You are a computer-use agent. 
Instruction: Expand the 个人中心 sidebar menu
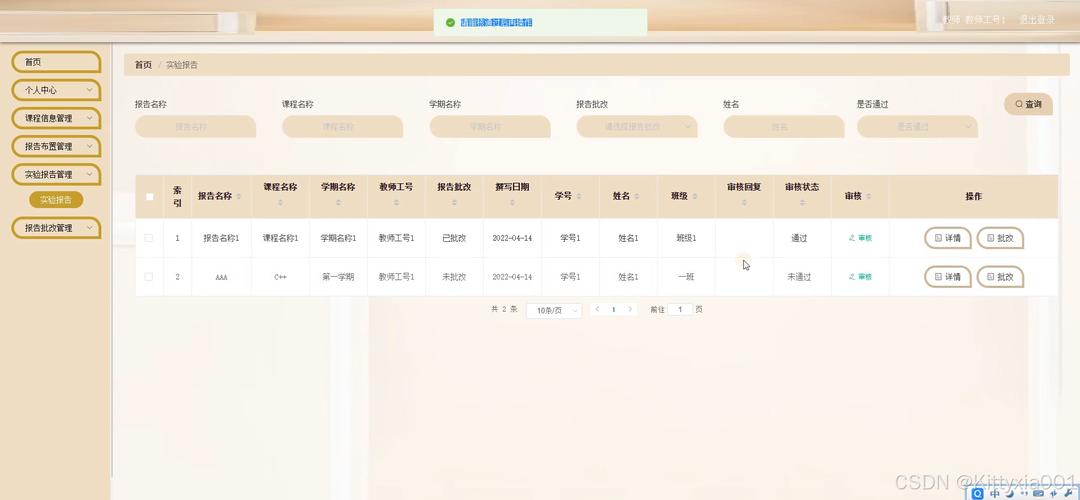click(x=56, y=90)
